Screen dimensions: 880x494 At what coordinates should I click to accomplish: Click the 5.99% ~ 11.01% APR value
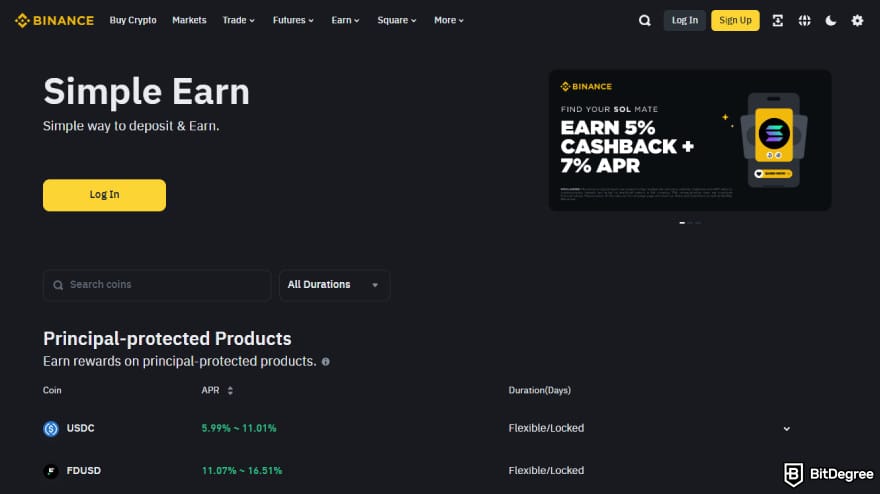point(239,428)
